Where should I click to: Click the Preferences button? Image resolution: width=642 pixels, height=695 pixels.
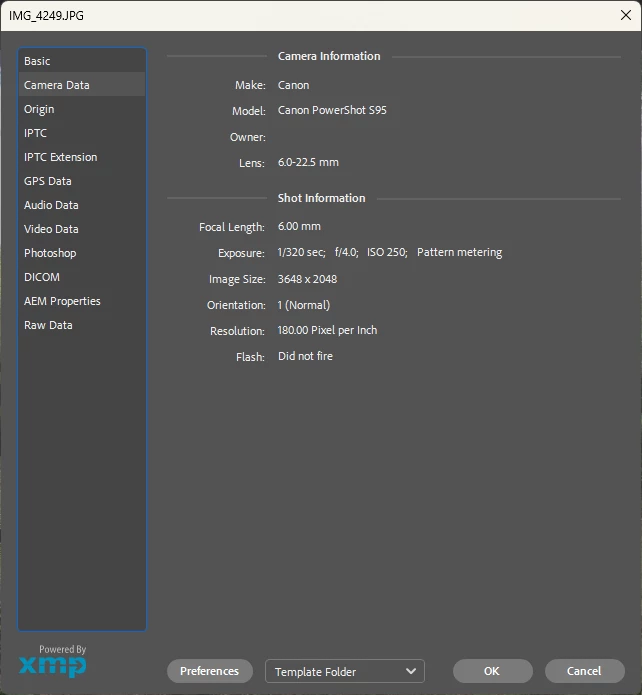click(210, 671)
